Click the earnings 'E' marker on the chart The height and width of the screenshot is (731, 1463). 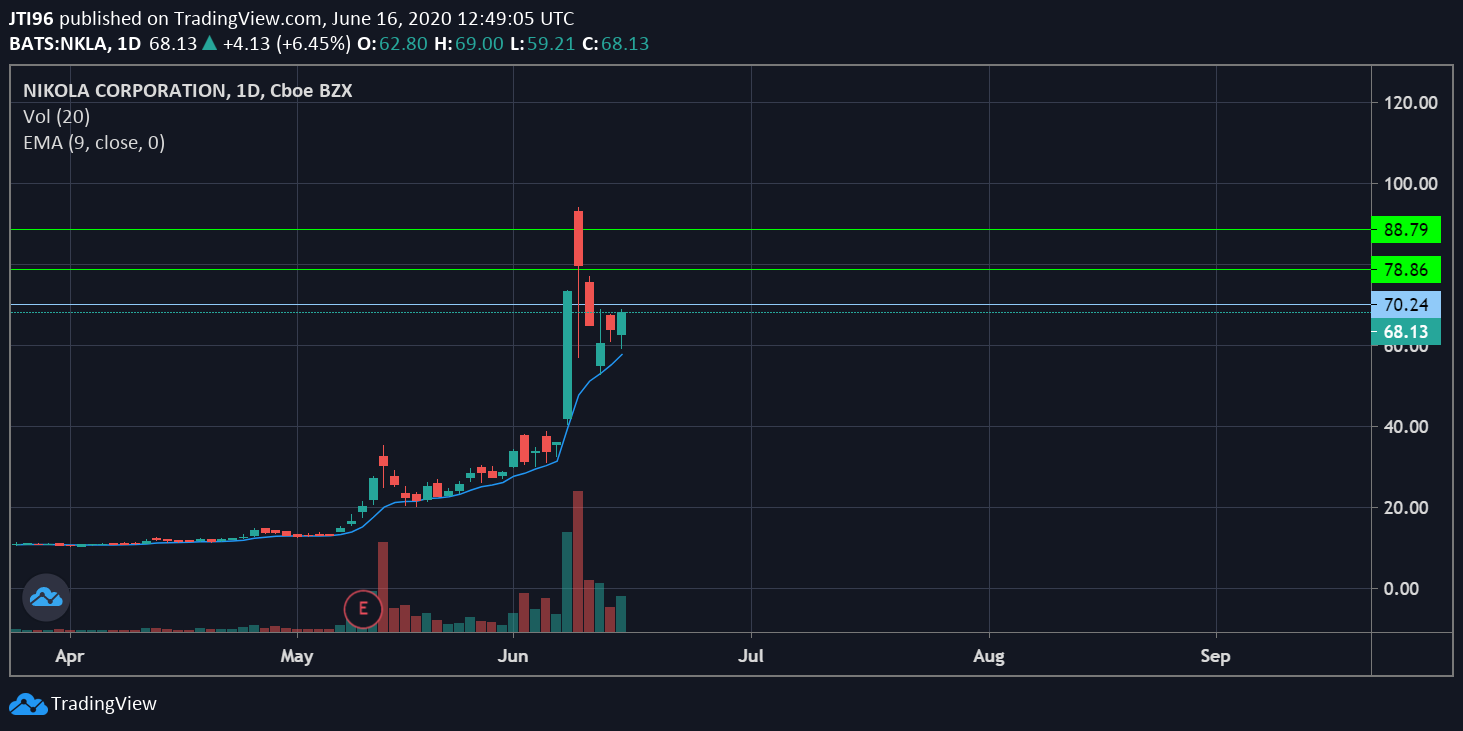363,608
